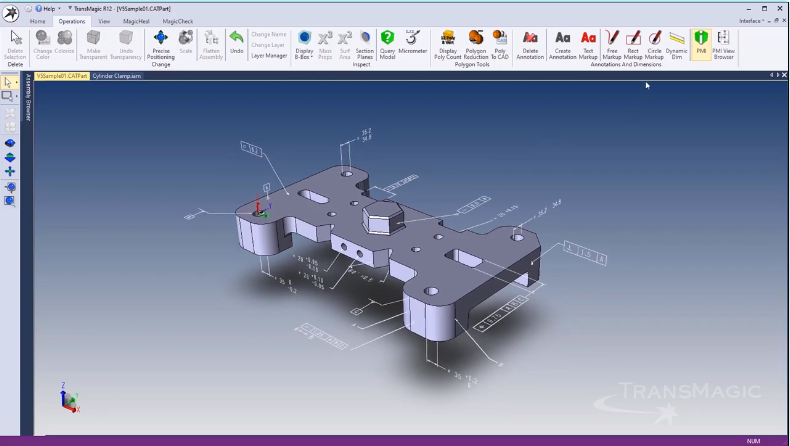Expand the window-select tool flyout
The image size is (790, 446).
tap(17, 96)
